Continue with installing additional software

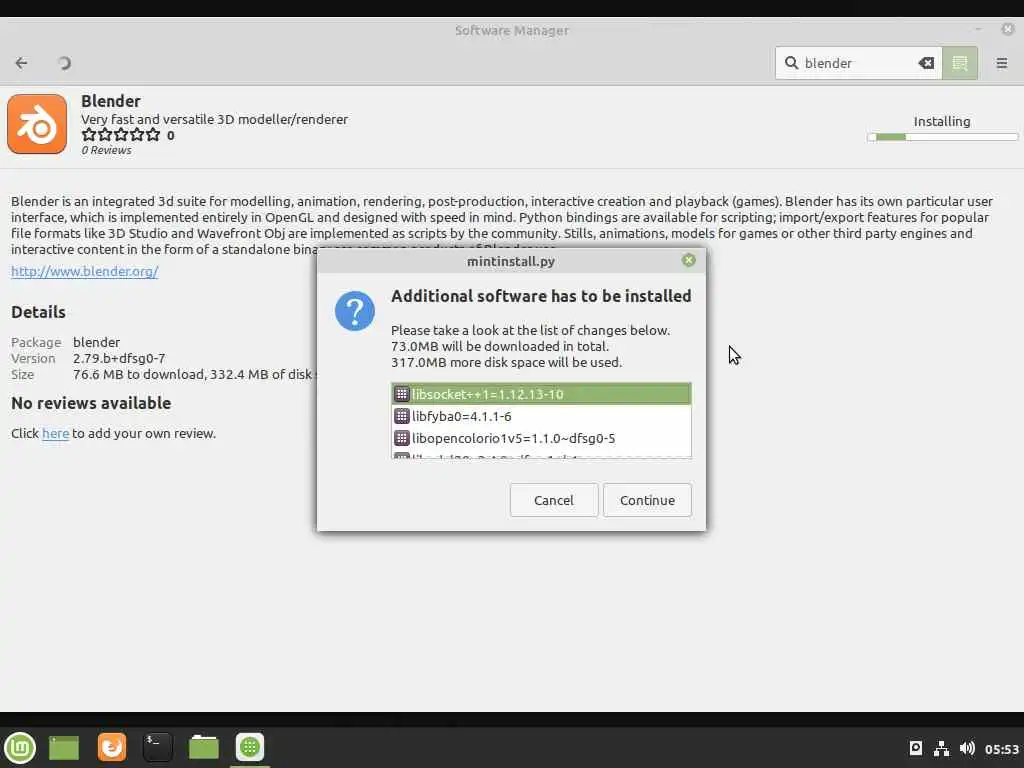click(647, 500)
